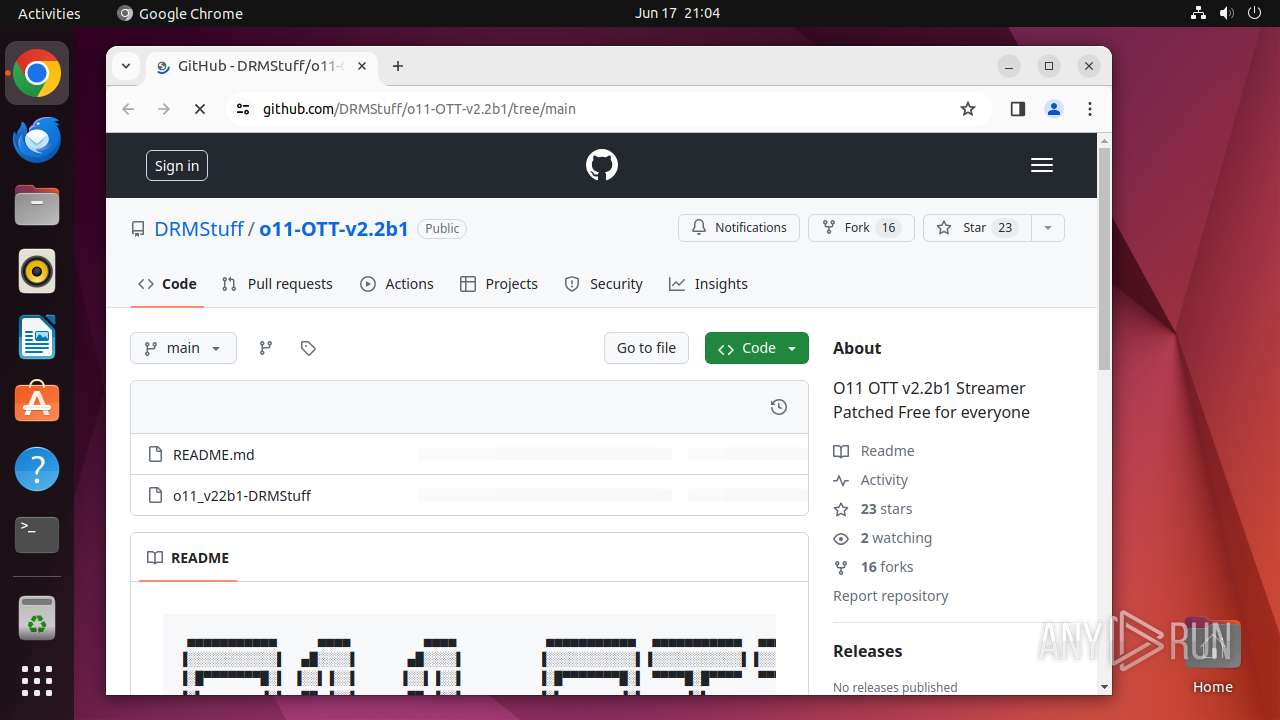Switch to the Insights tab
Screen dimensions: 1280x720
point(708,284)
